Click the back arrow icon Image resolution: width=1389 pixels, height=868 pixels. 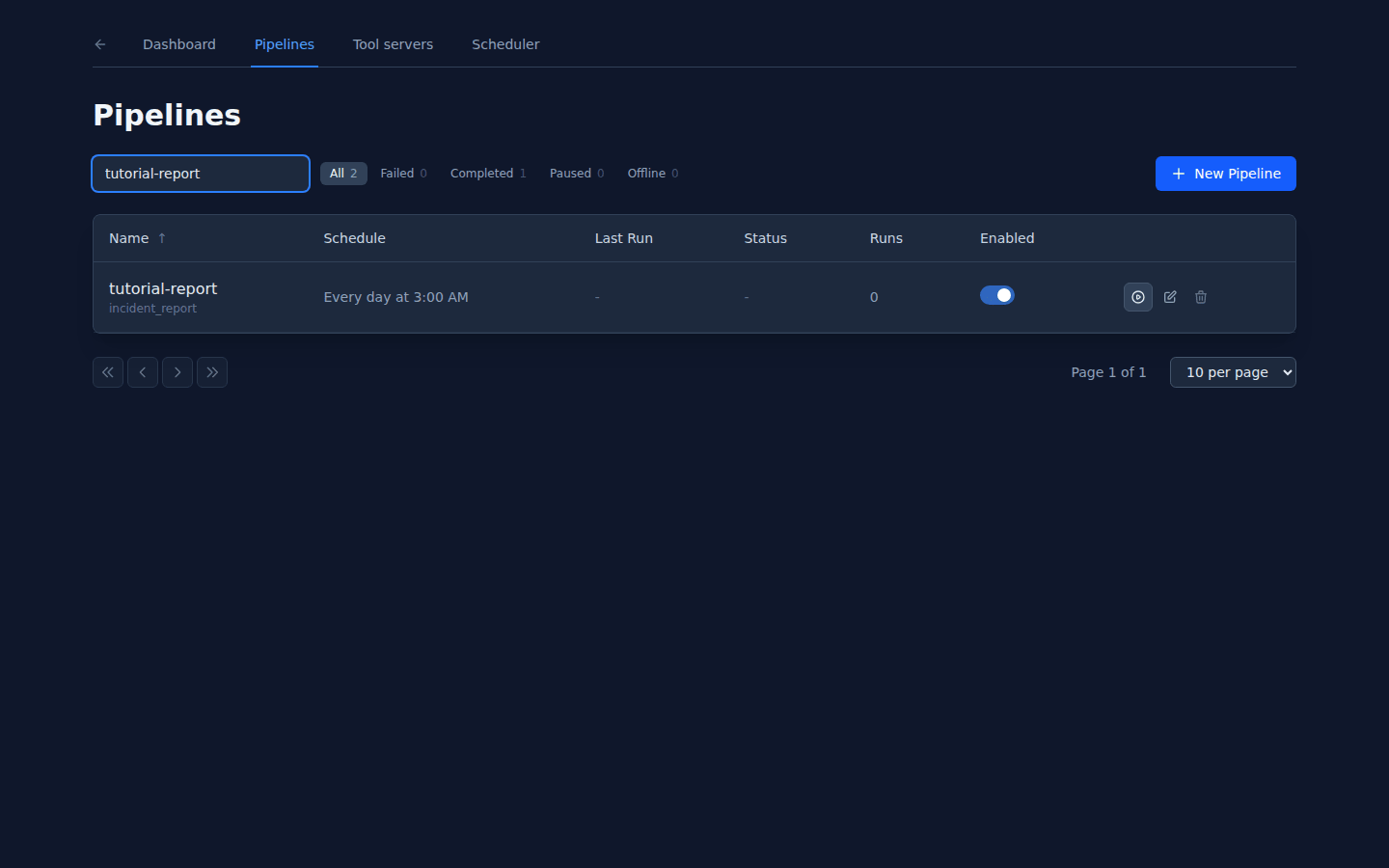(x=100, y=44)
